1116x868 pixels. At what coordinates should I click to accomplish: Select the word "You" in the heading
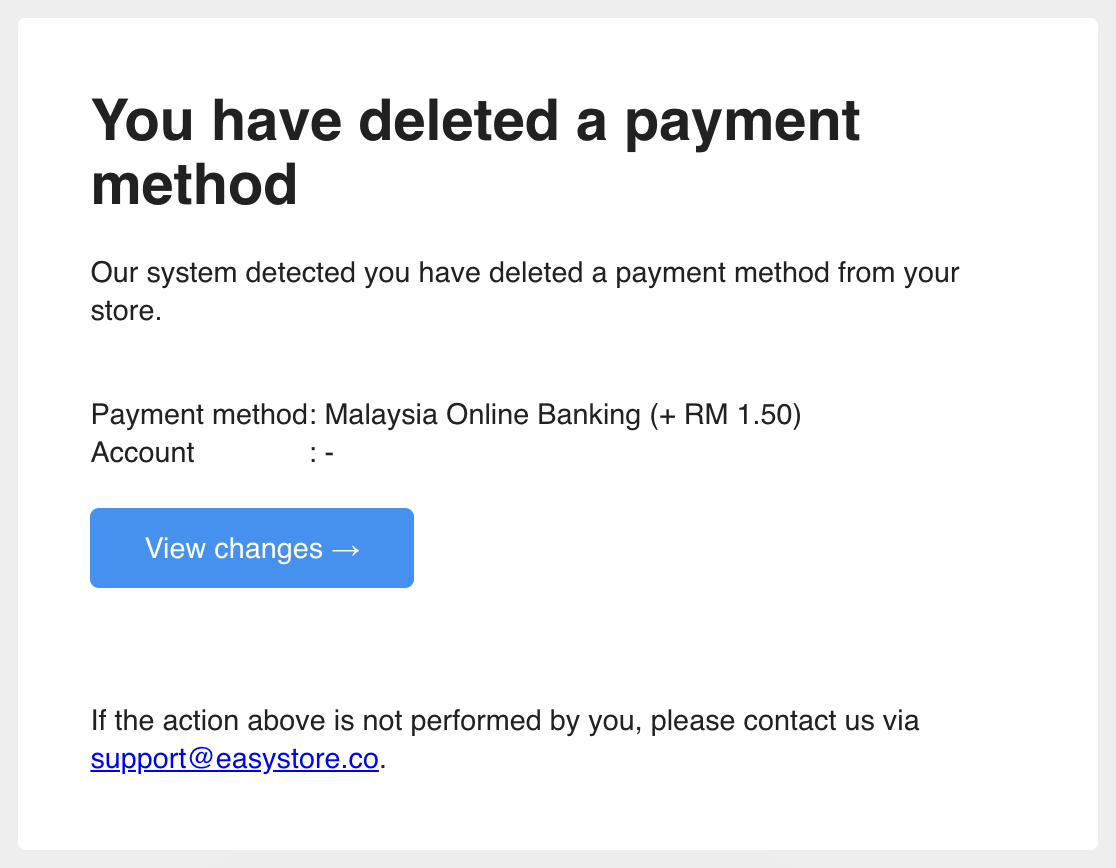(x=142, y=121)
